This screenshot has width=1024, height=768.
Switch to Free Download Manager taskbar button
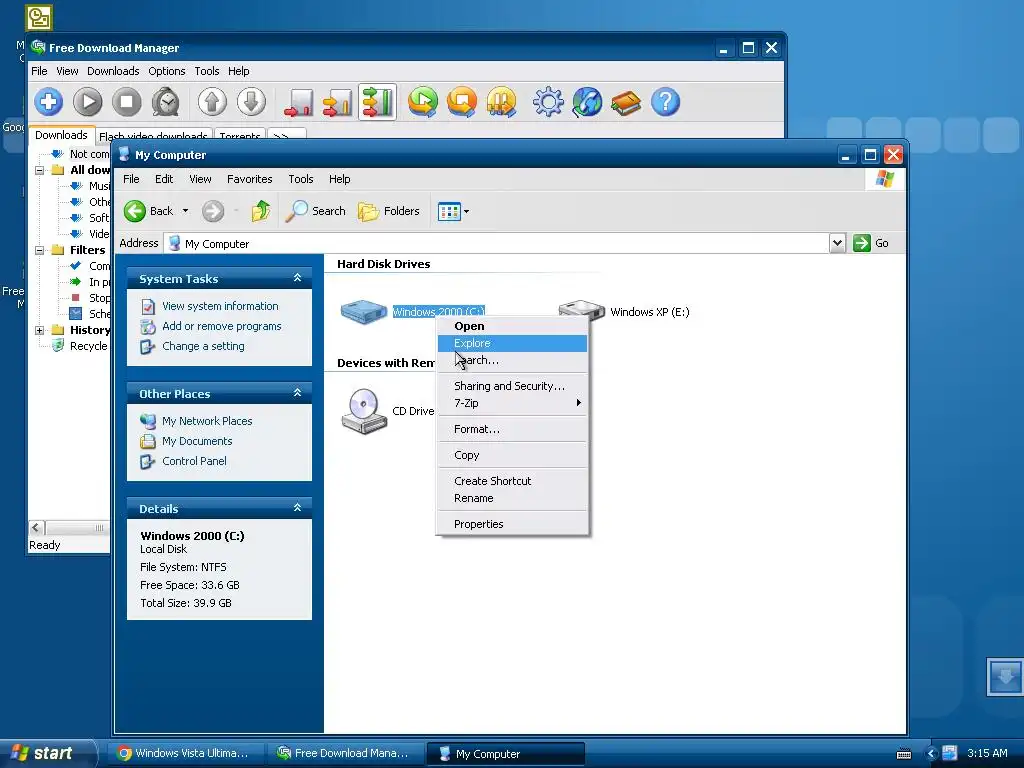pos(346,753)
